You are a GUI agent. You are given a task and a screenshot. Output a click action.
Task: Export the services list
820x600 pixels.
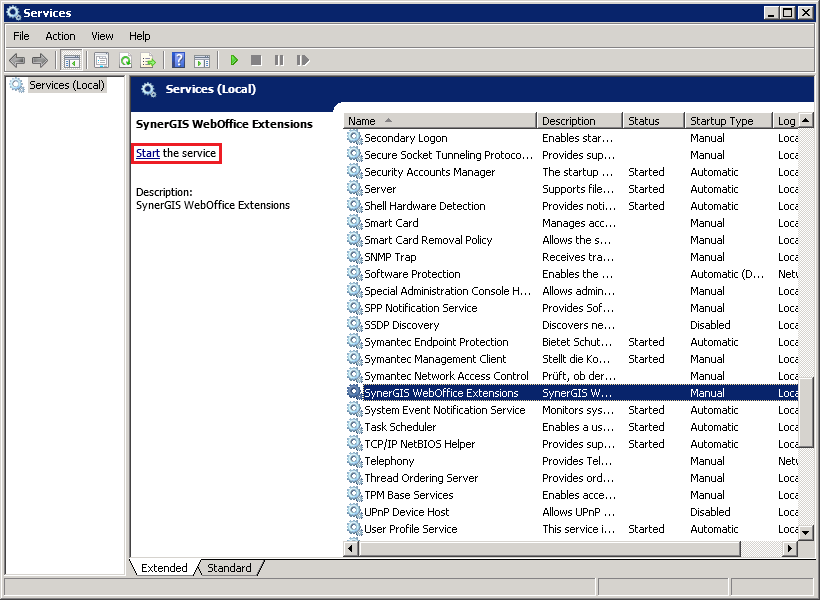[x=150, y=60]
